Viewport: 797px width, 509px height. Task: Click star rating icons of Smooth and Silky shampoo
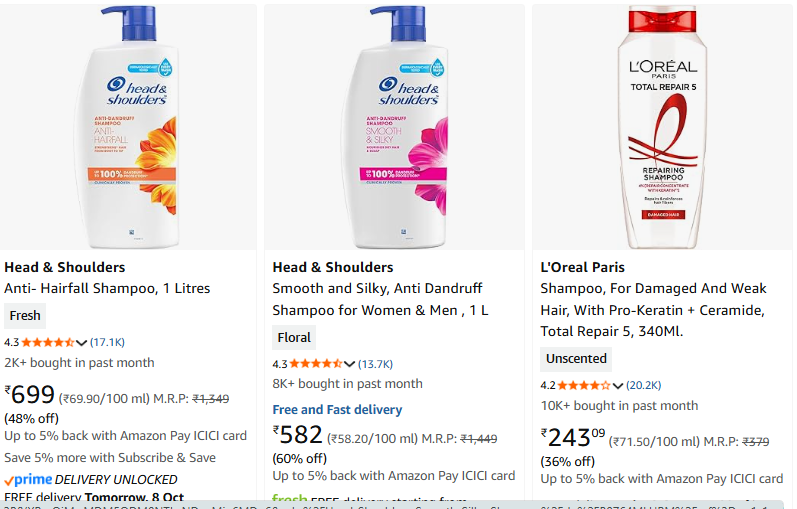point(316,363)
